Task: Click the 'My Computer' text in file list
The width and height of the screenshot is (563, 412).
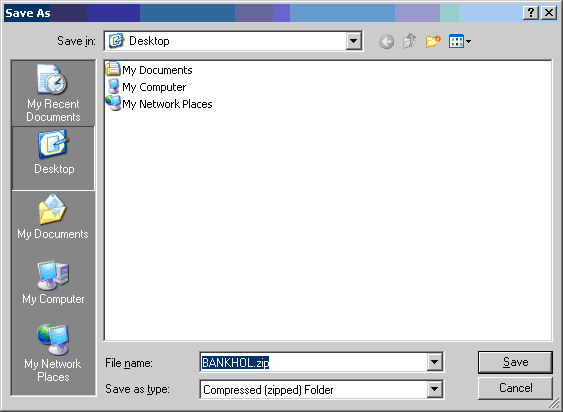Action: pos(154,87)
